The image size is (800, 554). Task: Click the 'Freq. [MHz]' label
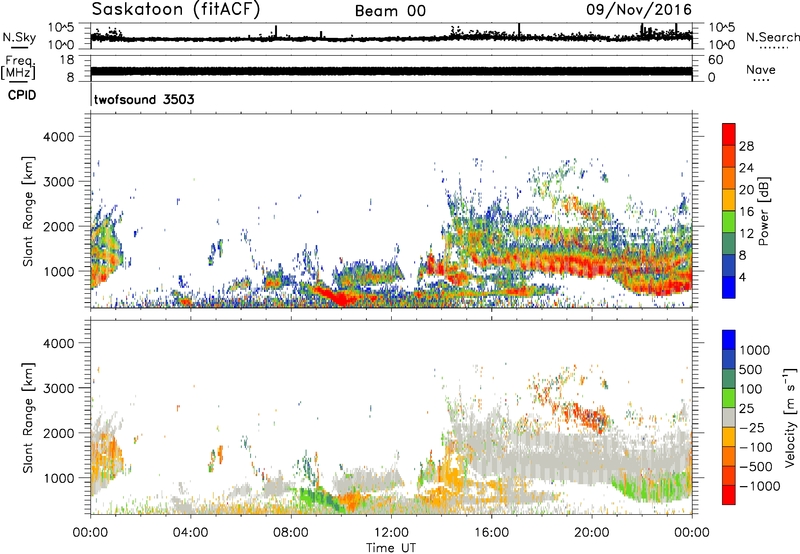[x=19, y=67]
